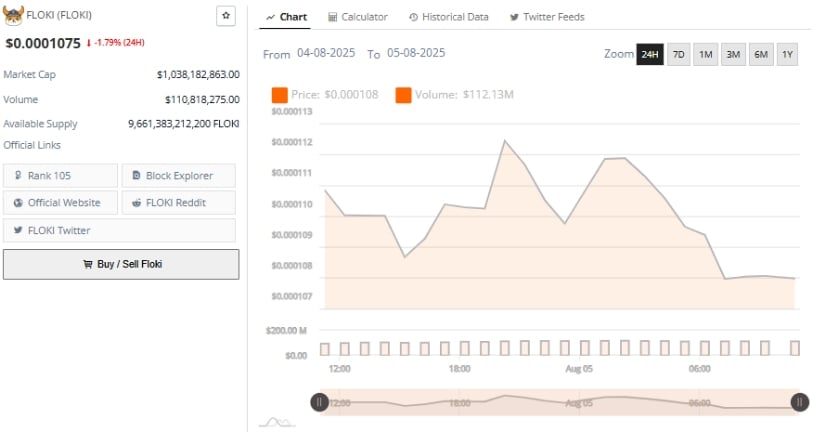This screenshot has height=432, width=825.
Task: Set zoom to 1M
Action: tap(706, 54)
